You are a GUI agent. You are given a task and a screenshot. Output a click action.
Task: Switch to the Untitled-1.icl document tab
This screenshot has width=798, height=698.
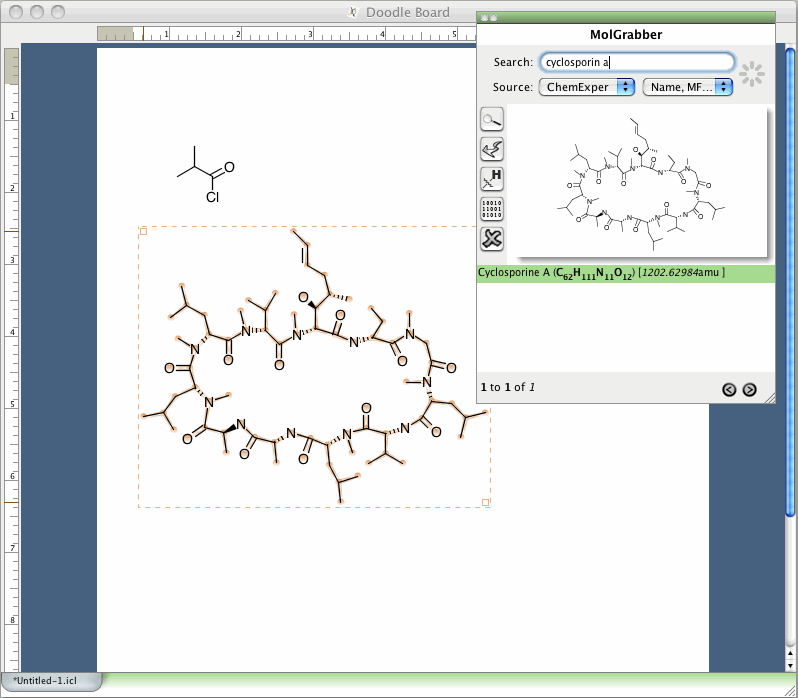(x=50, y=681)
